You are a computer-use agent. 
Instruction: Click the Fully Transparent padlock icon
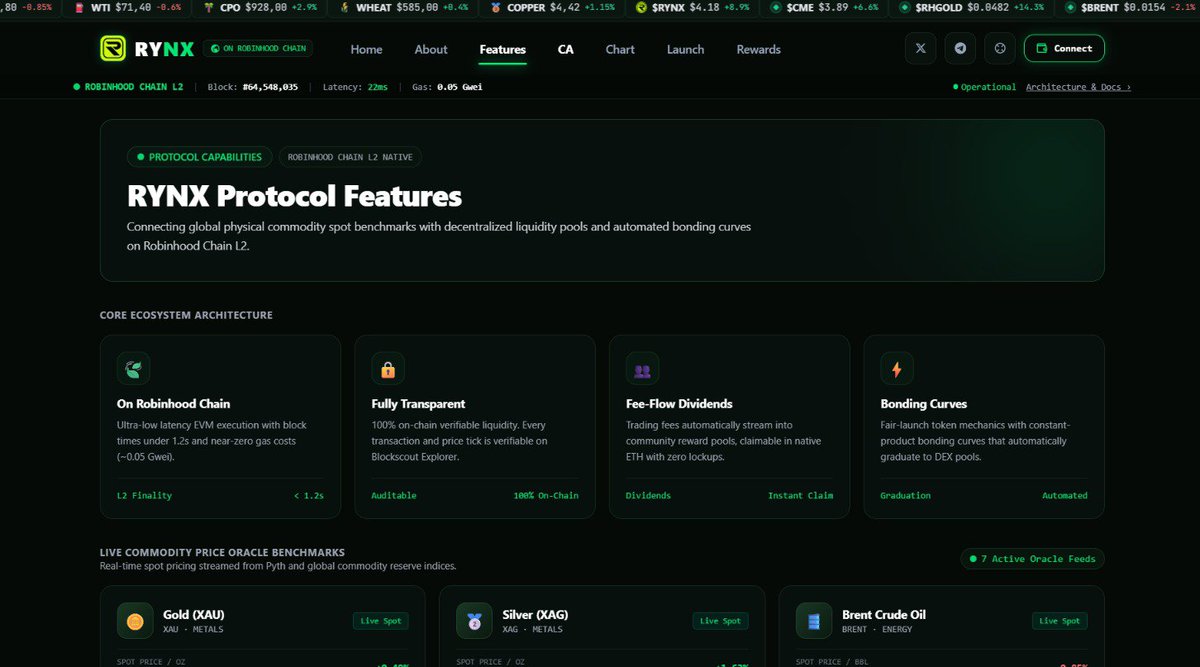tap(388, 369)
